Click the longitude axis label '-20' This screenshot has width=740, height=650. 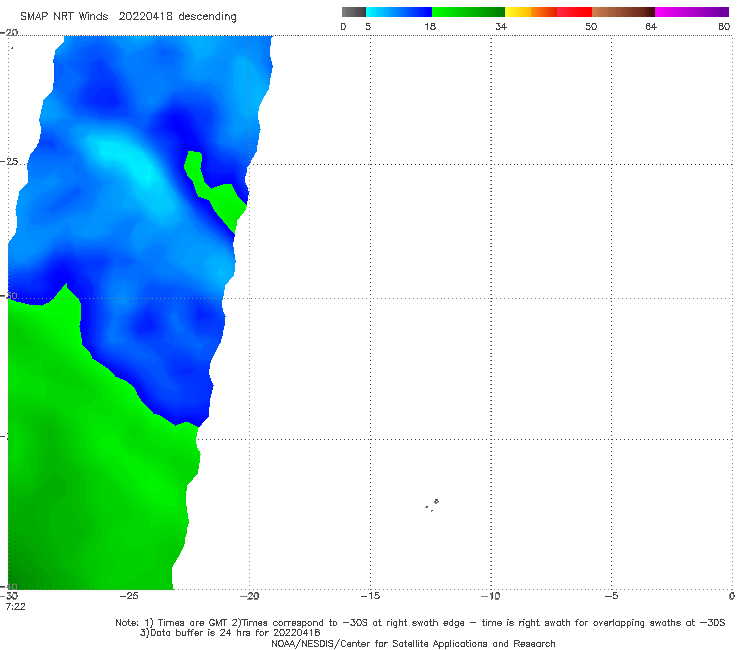[249, 596]
